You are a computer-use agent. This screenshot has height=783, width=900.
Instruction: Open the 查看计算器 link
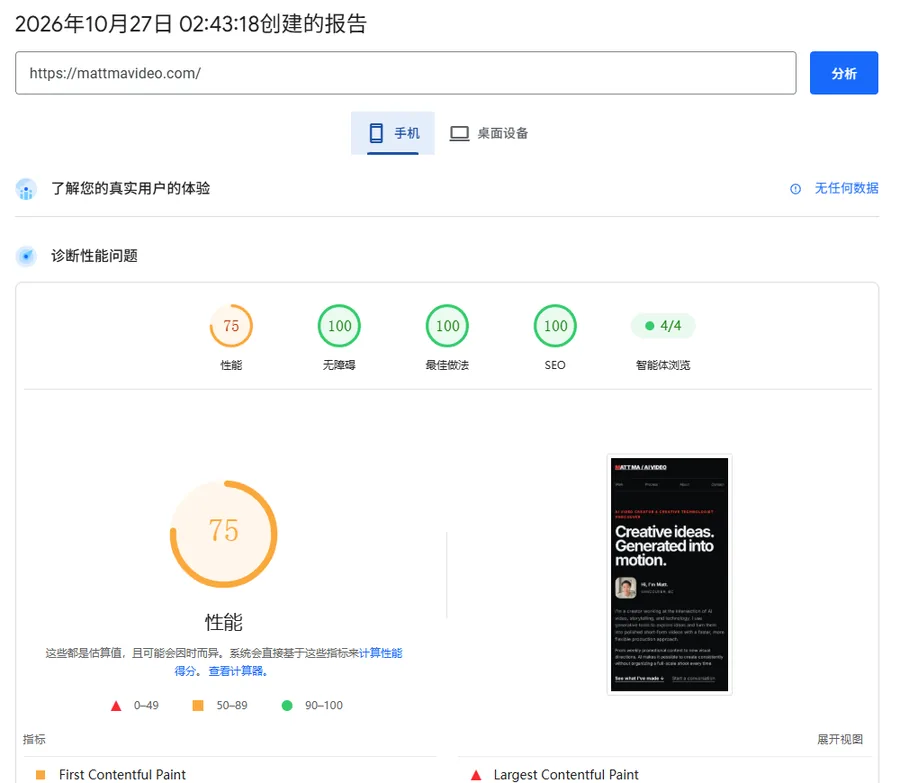pos(238,671)
